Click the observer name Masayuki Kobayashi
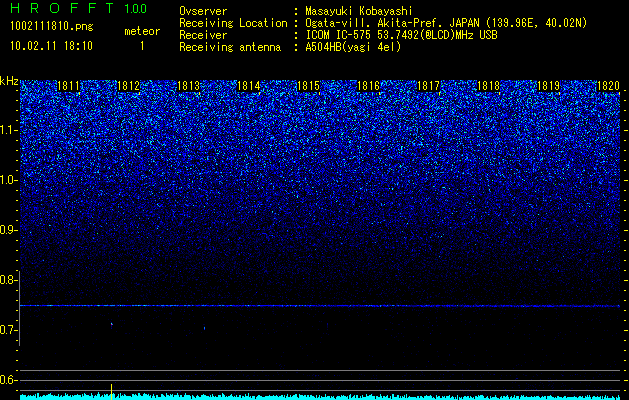Screen dimensions: 629x400 pyautogui.click(x=359, y=11)
